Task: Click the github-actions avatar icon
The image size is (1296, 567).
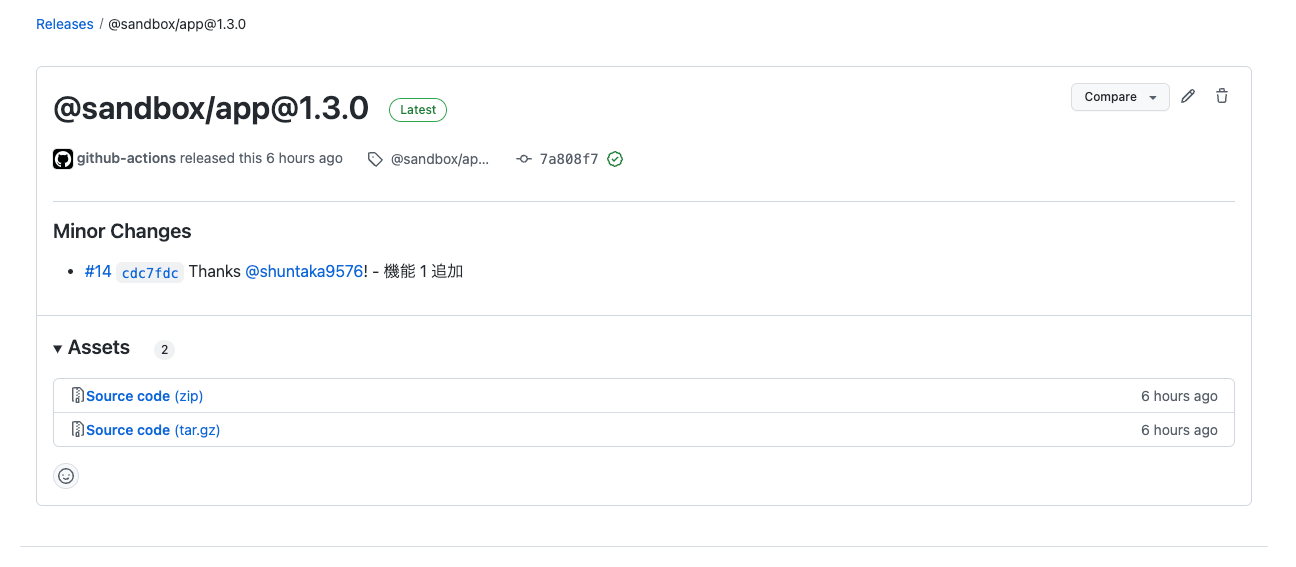Action: click(63, 159)
